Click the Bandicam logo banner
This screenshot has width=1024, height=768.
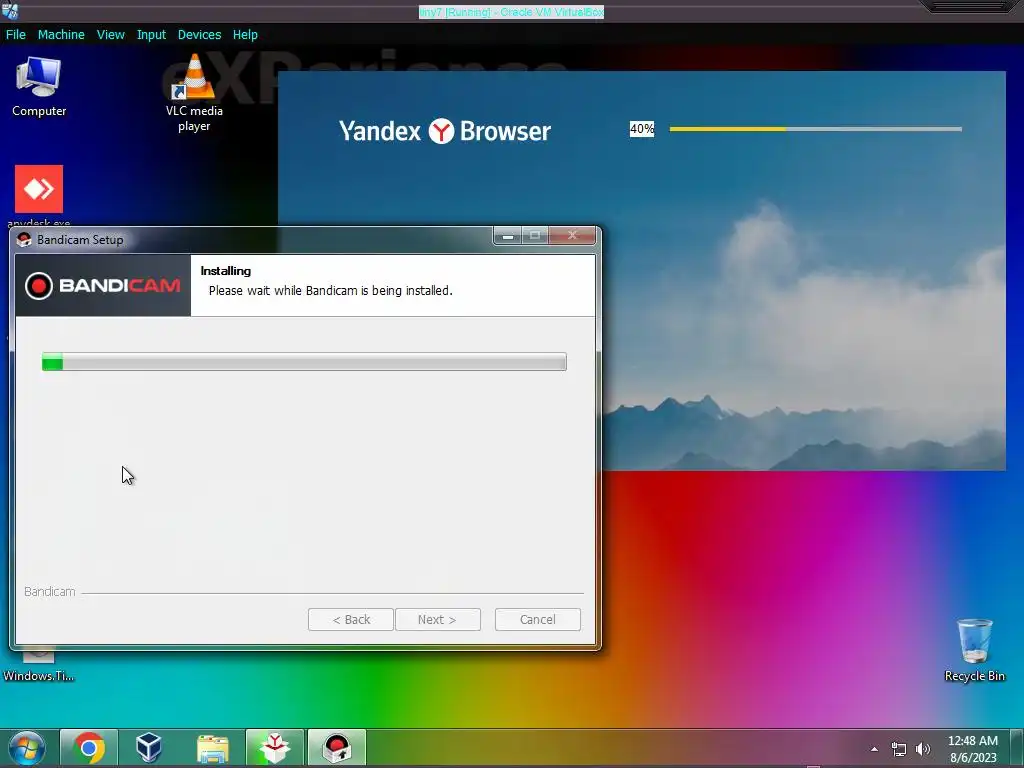[x=103, y=285]
